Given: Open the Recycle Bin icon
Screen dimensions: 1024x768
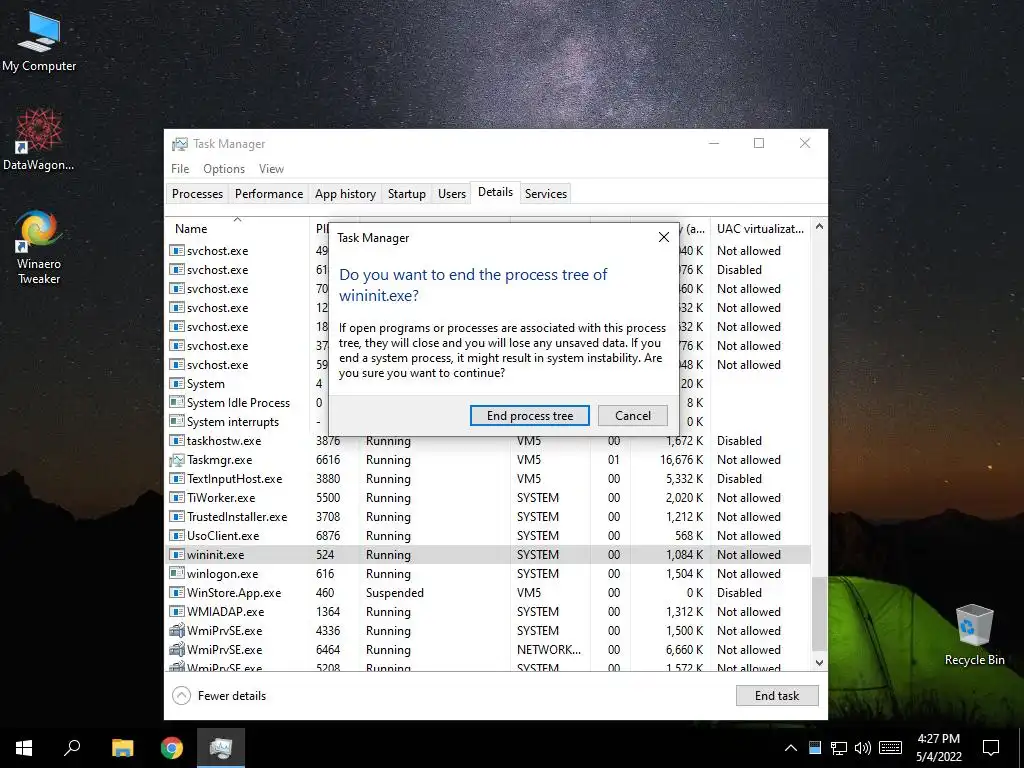Looking at the screenshot, I should 974,635.
